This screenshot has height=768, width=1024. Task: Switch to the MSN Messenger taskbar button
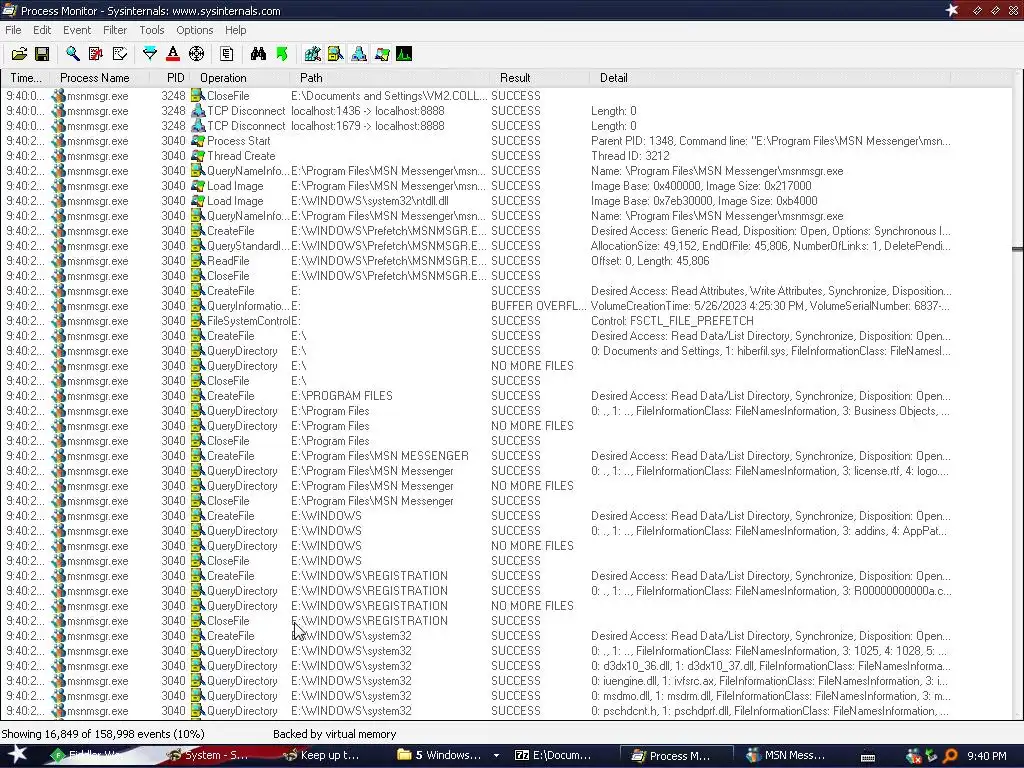787,756
